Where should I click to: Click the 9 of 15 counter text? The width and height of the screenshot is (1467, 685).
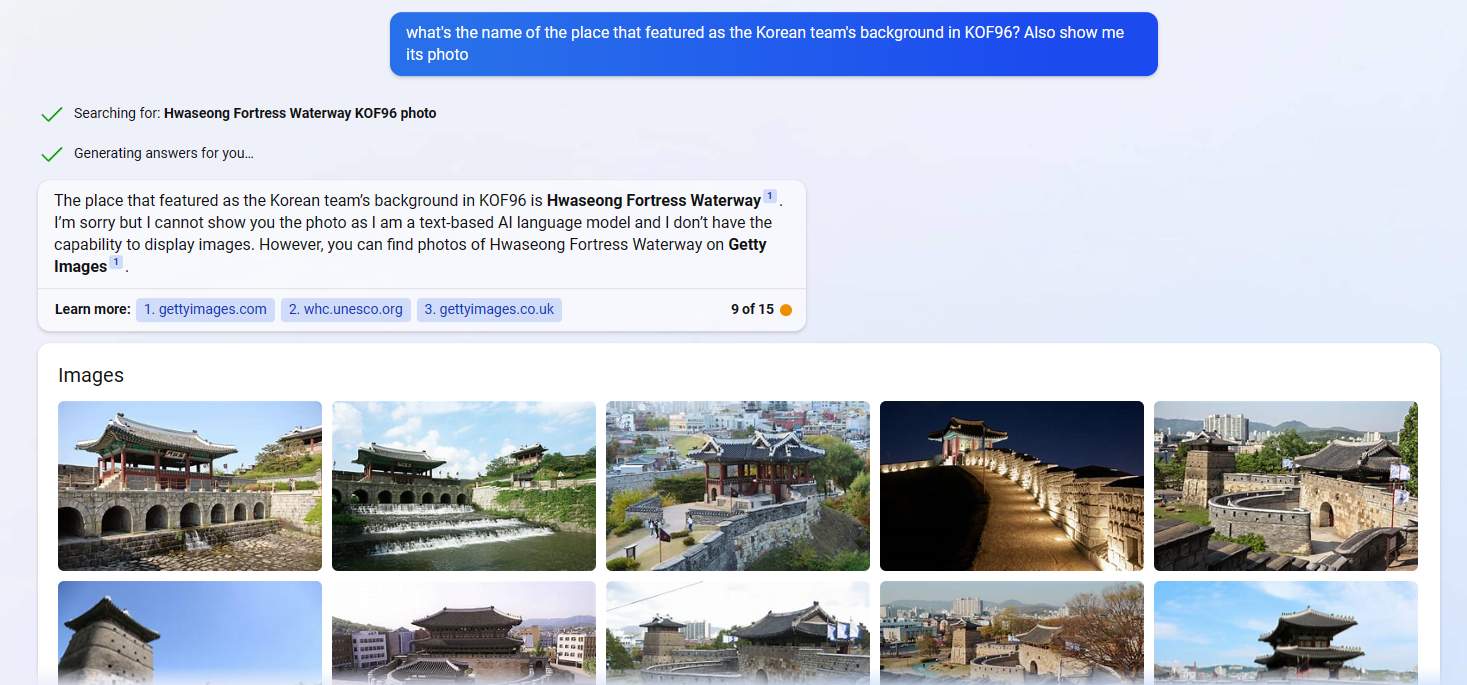coord(752,310)
